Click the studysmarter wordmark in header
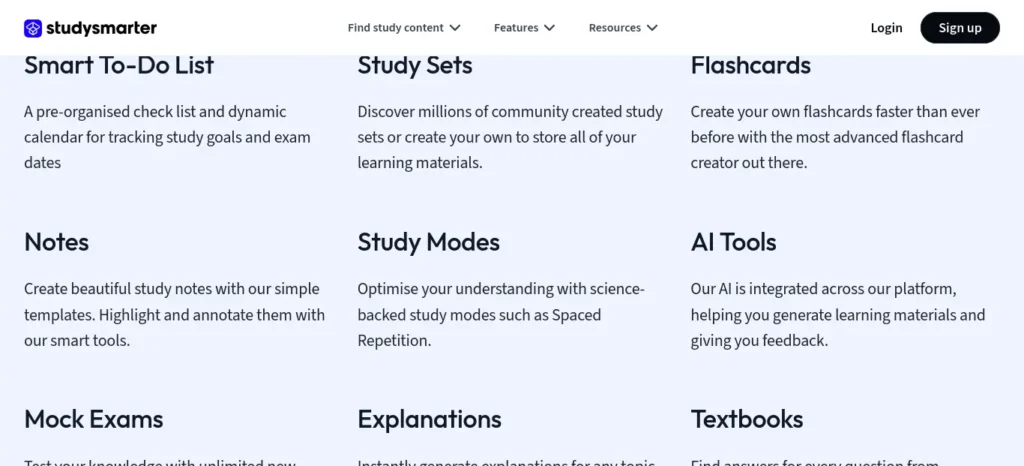This screenshot has width=1024, height=466. [x=101, y=28]
